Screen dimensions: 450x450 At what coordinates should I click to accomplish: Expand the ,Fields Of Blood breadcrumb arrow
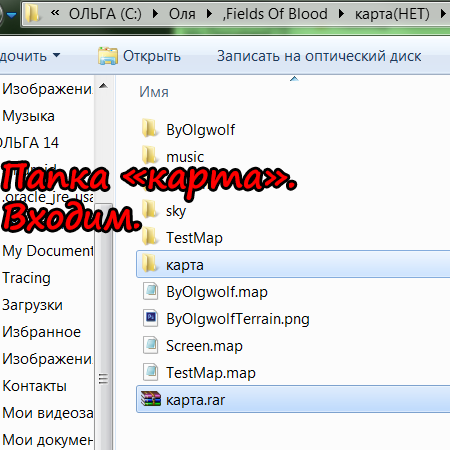coord(341,14)
